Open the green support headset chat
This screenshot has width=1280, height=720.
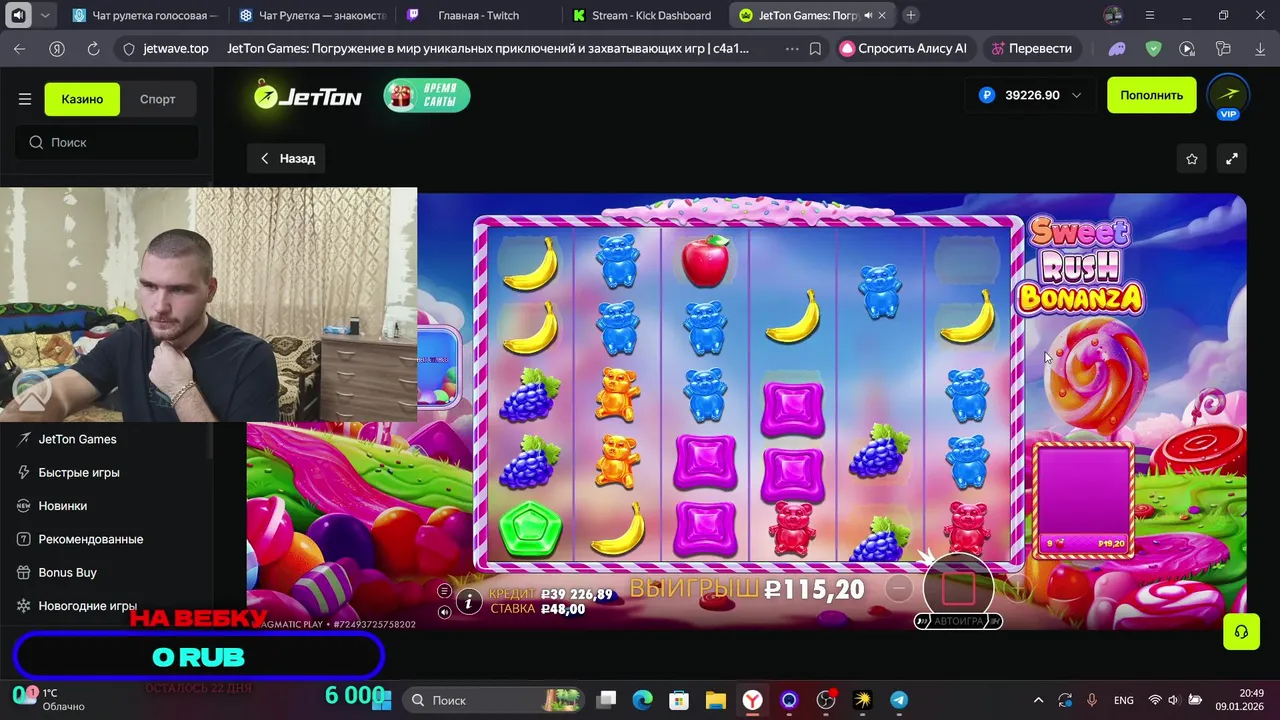coord(1241,631)
